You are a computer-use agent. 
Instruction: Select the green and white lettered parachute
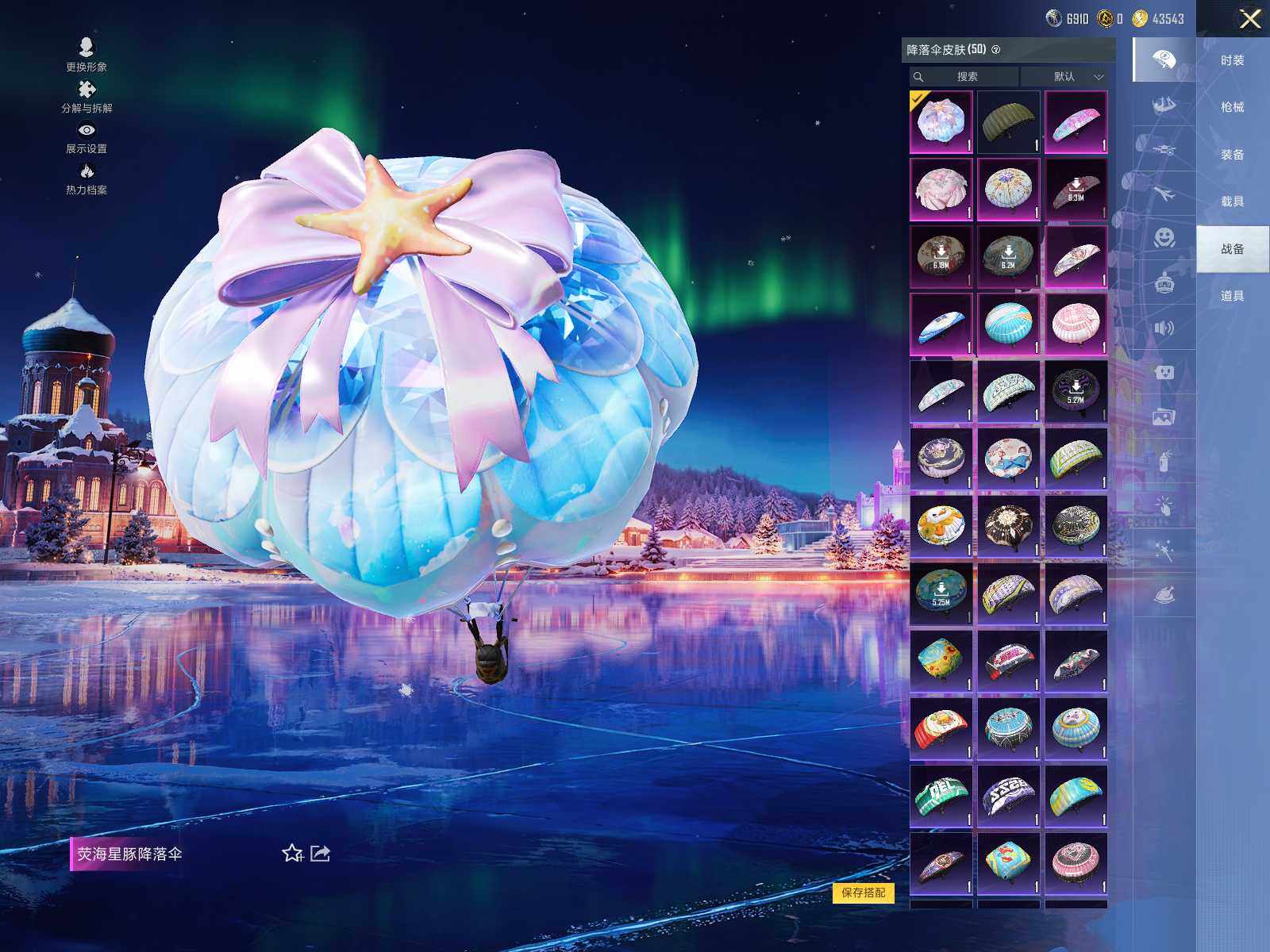coord(941,797)
